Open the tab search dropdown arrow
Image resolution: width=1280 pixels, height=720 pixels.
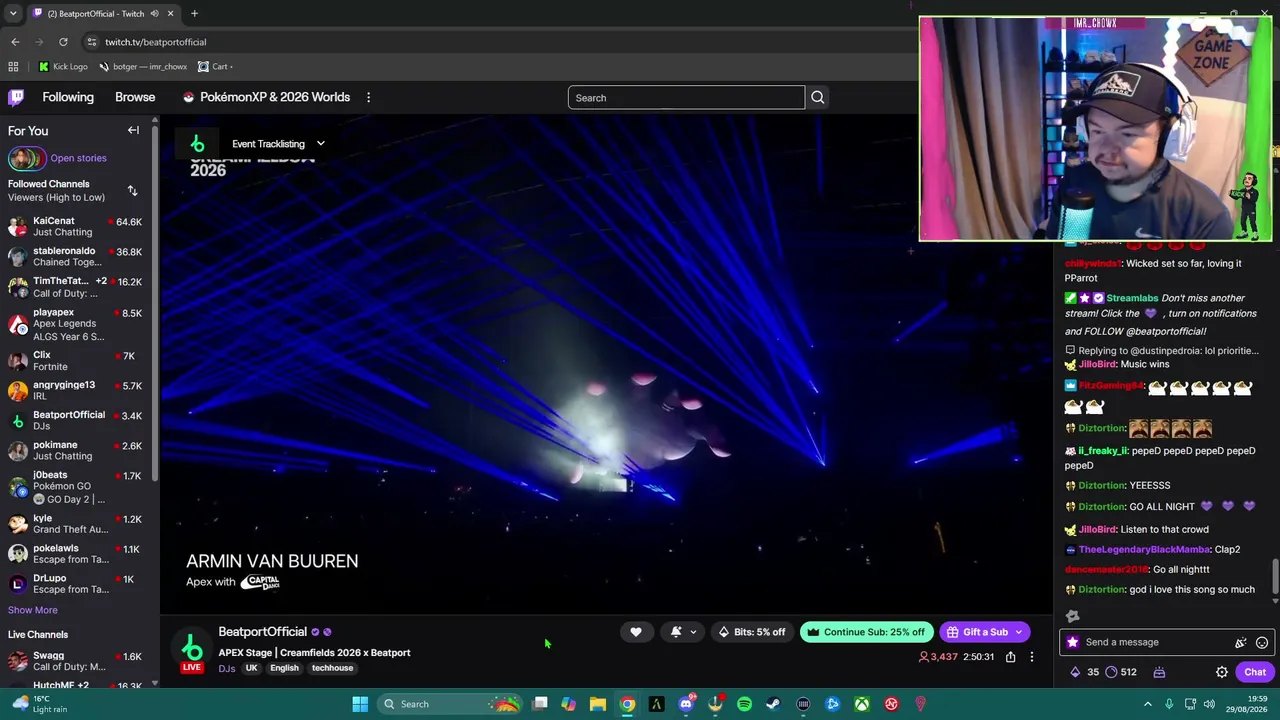[x=13, y=14]
